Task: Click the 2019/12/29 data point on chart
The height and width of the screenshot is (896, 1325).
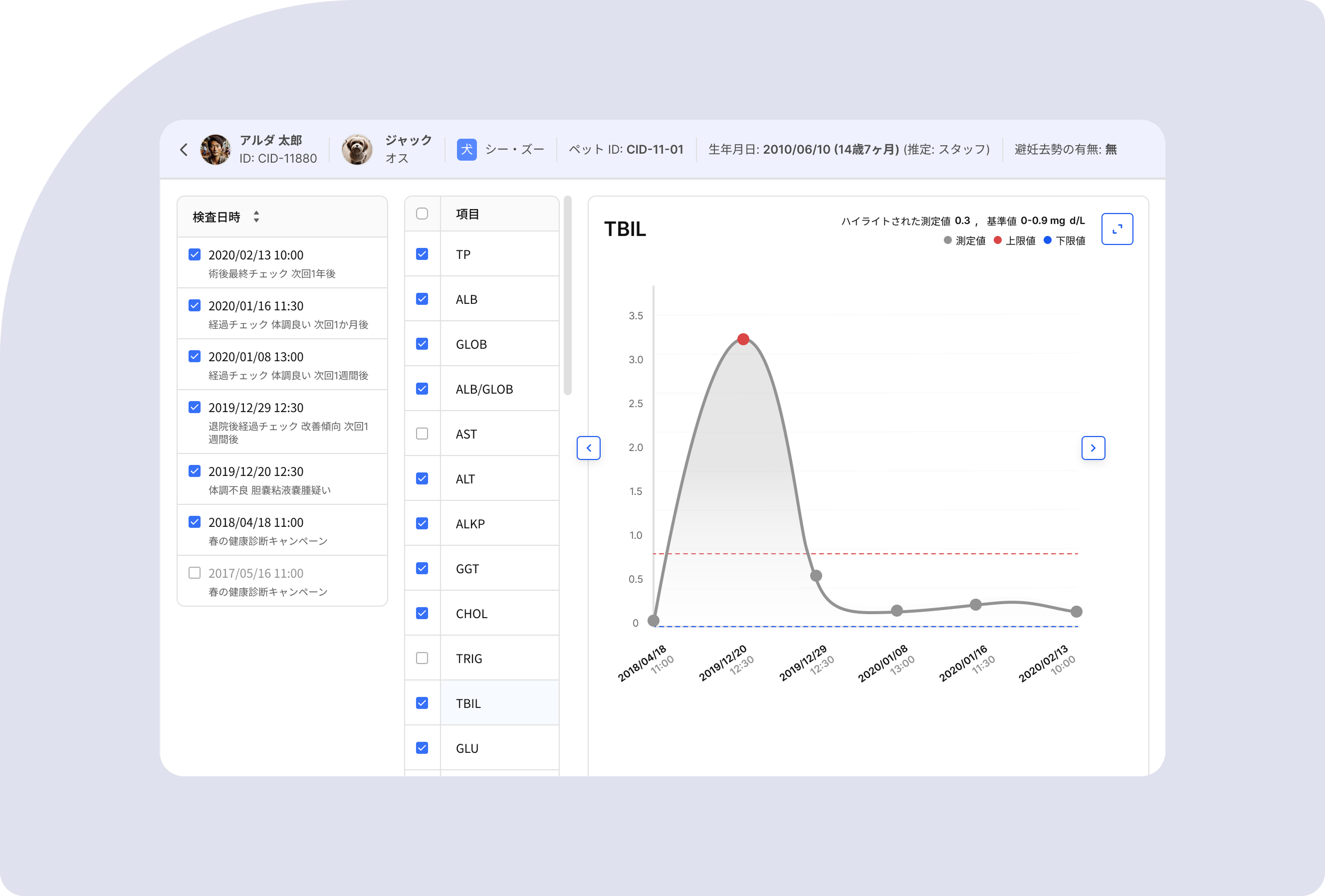Action: tap(816, 576)
